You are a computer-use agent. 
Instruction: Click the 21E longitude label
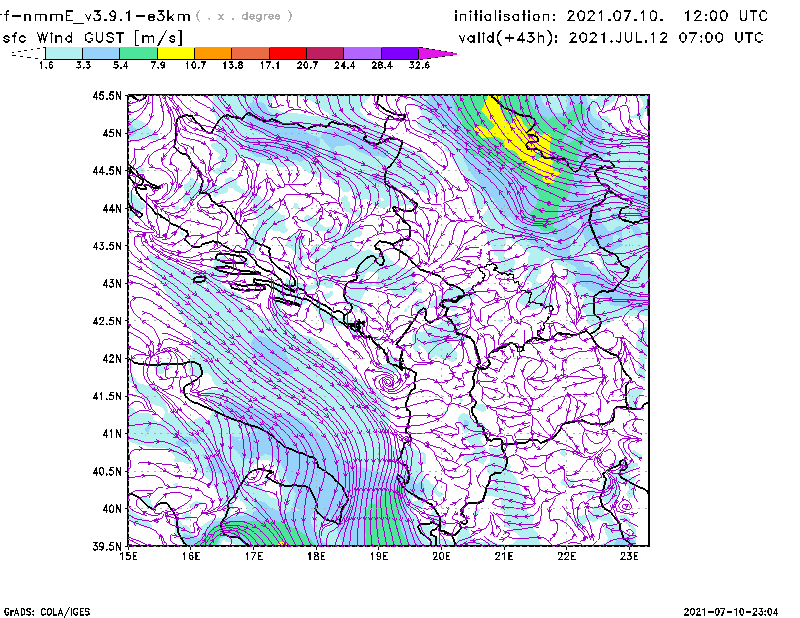coord(504,556)
